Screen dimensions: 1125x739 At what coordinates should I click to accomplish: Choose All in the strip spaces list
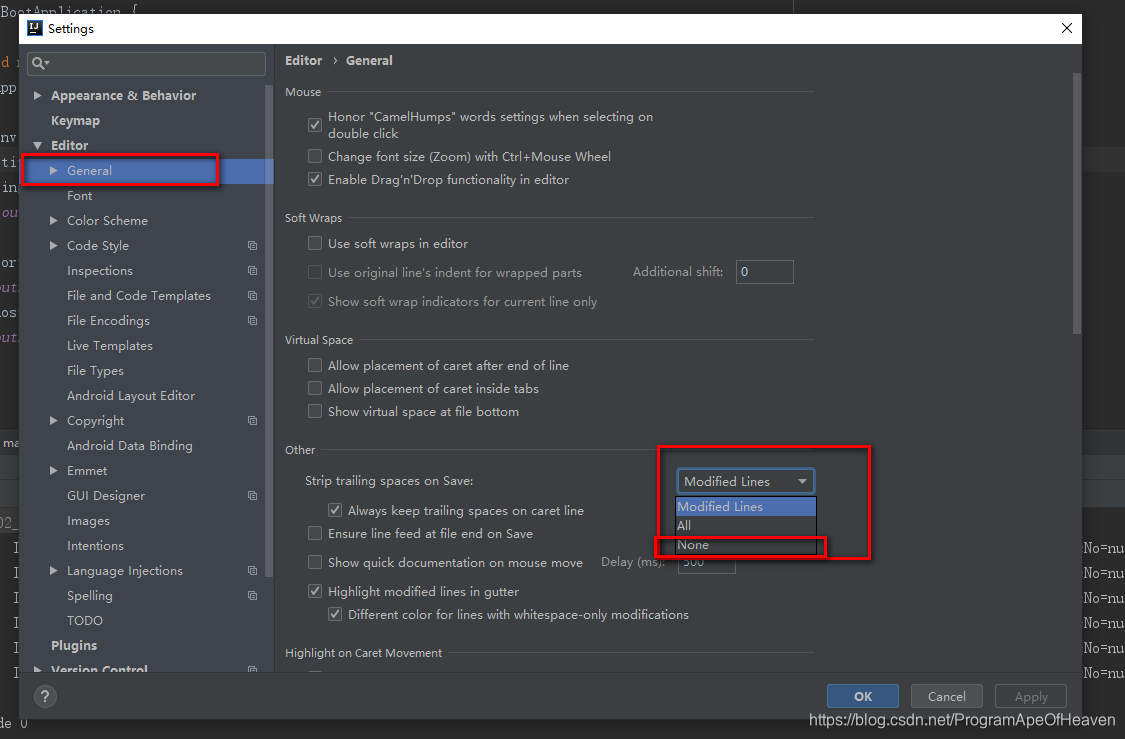coord(745,526)
